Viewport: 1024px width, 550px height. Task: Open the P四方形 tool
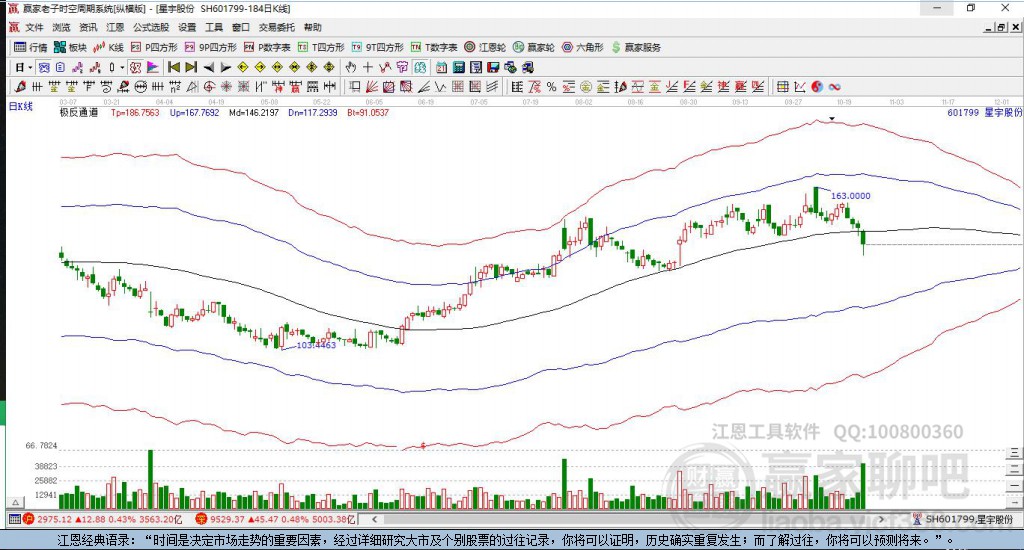pyautogui.click(x=154, y=47)
